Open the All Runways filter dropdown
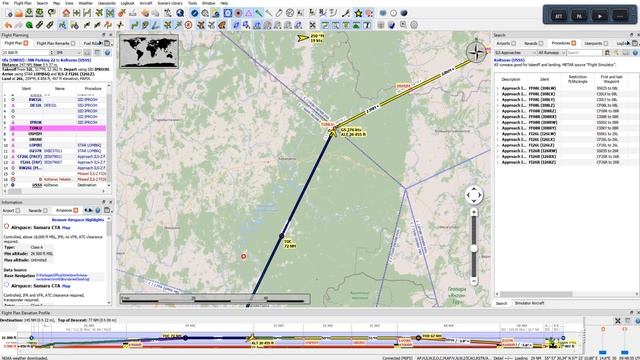The width and height of the screenshot is (640, 360). (x=551, y=53)
